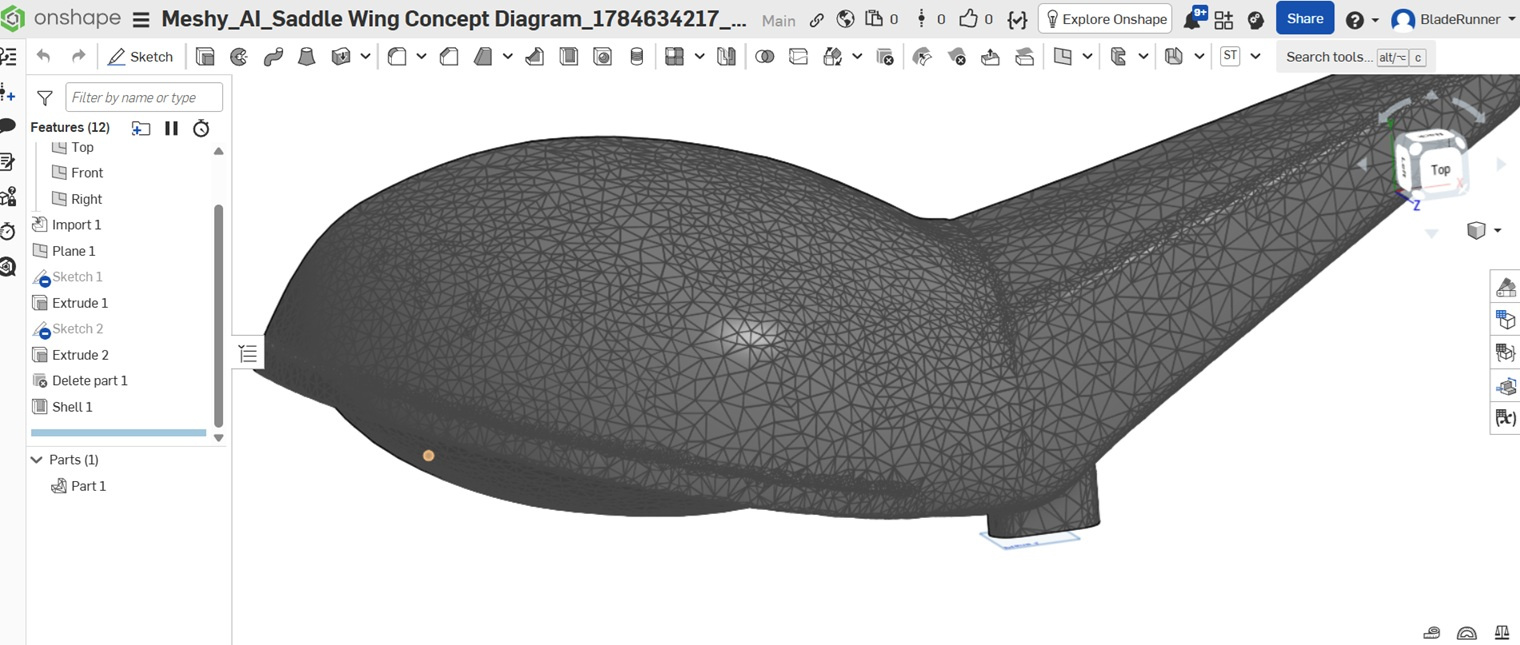Select the Delete face tool icon
This screenshot has height=645, width=1520.
pyautogui.click(x=957, y=57)
